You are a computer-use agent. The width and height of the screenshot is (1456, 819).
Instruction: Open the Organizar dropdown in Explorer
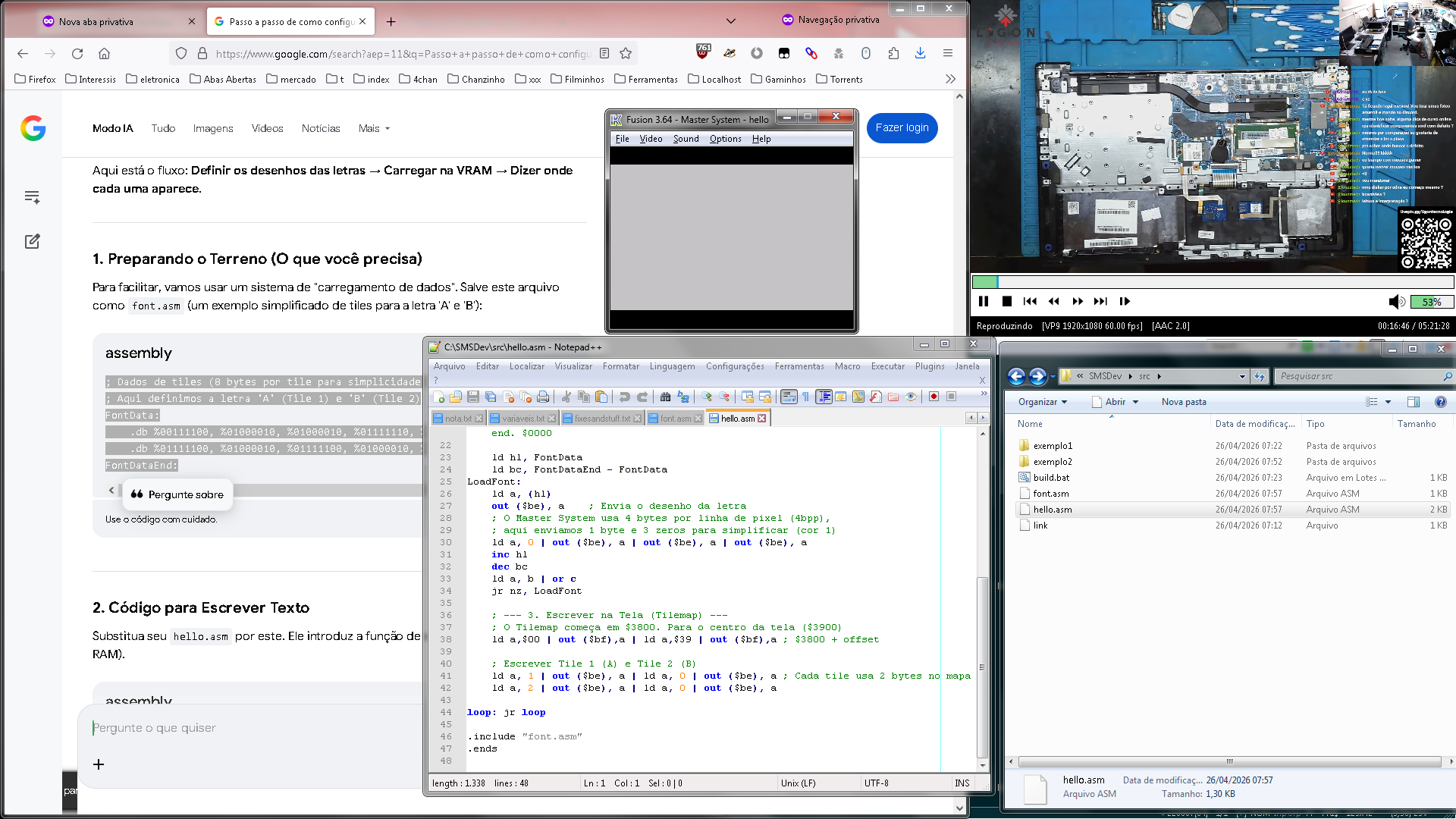point(1042,402)
